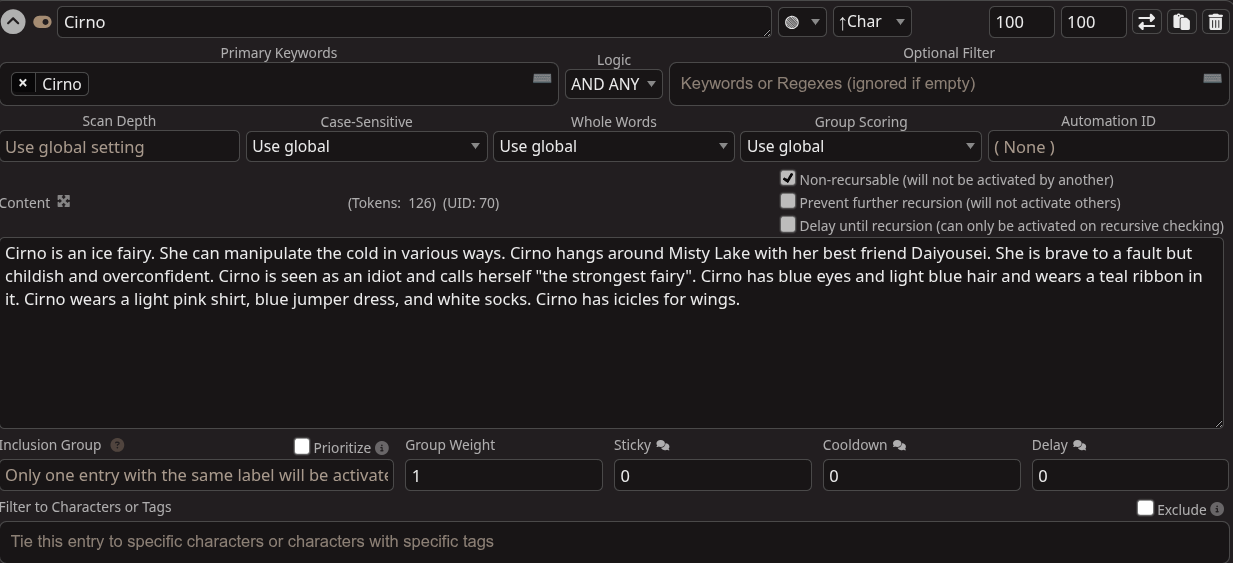
Task: Edit the Sticky value field
Action: click(x=713, y=475)
